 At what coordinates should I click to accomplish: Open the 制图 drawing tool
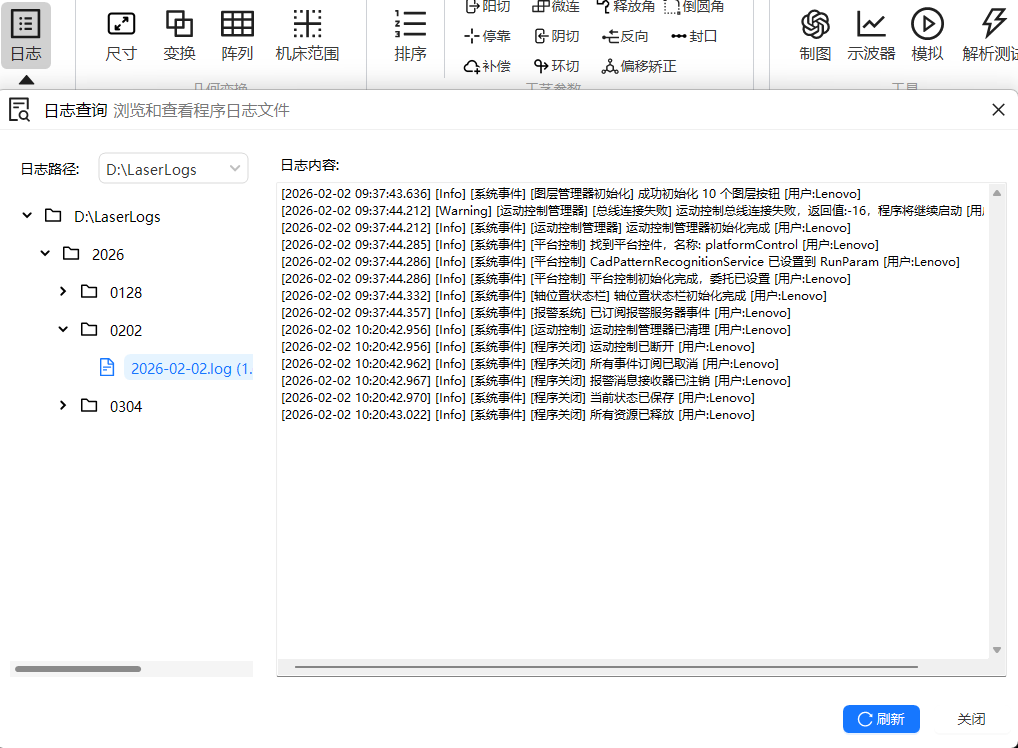pos(815,36)
